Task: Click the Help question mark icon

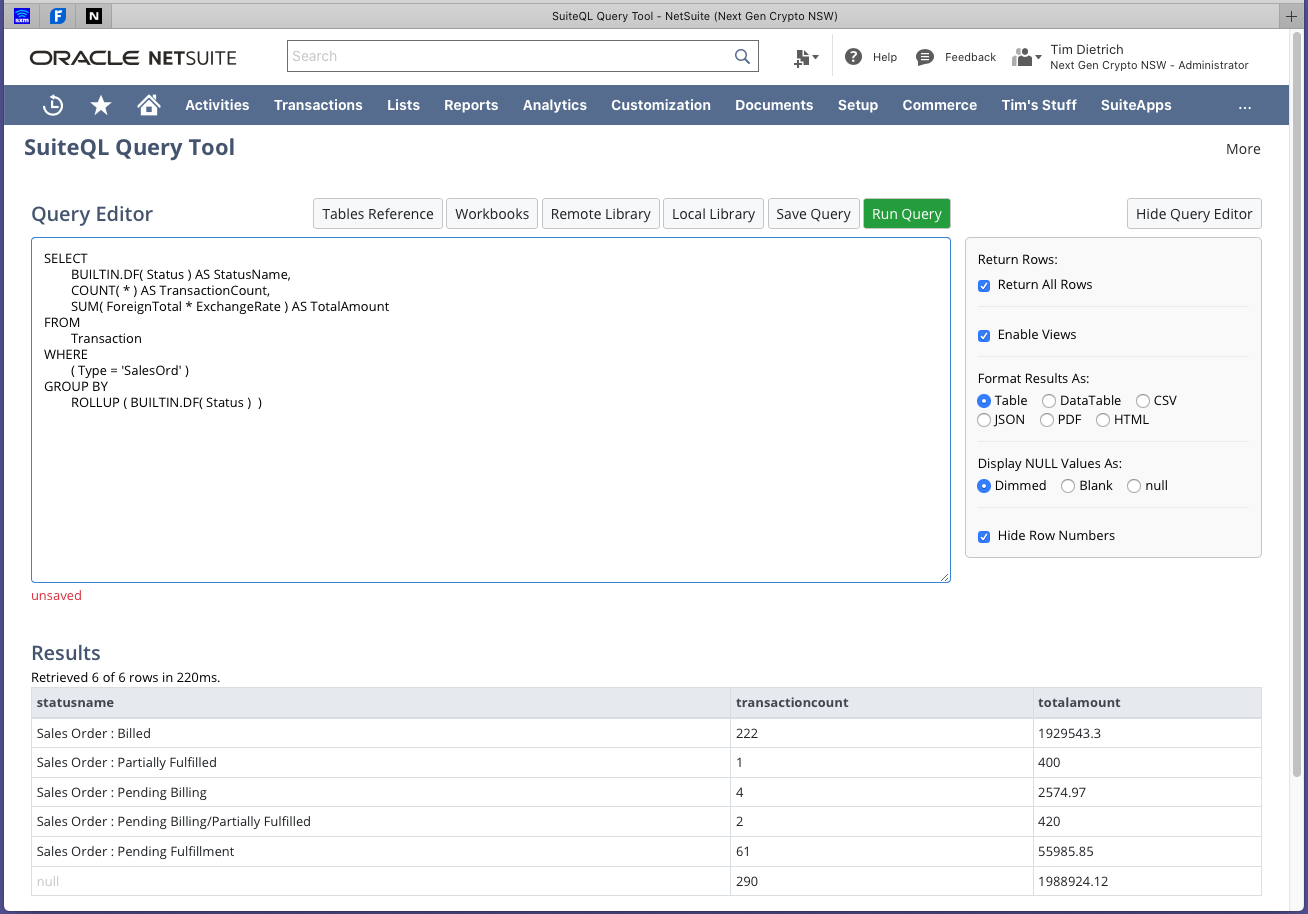Action: click(853, 57)
